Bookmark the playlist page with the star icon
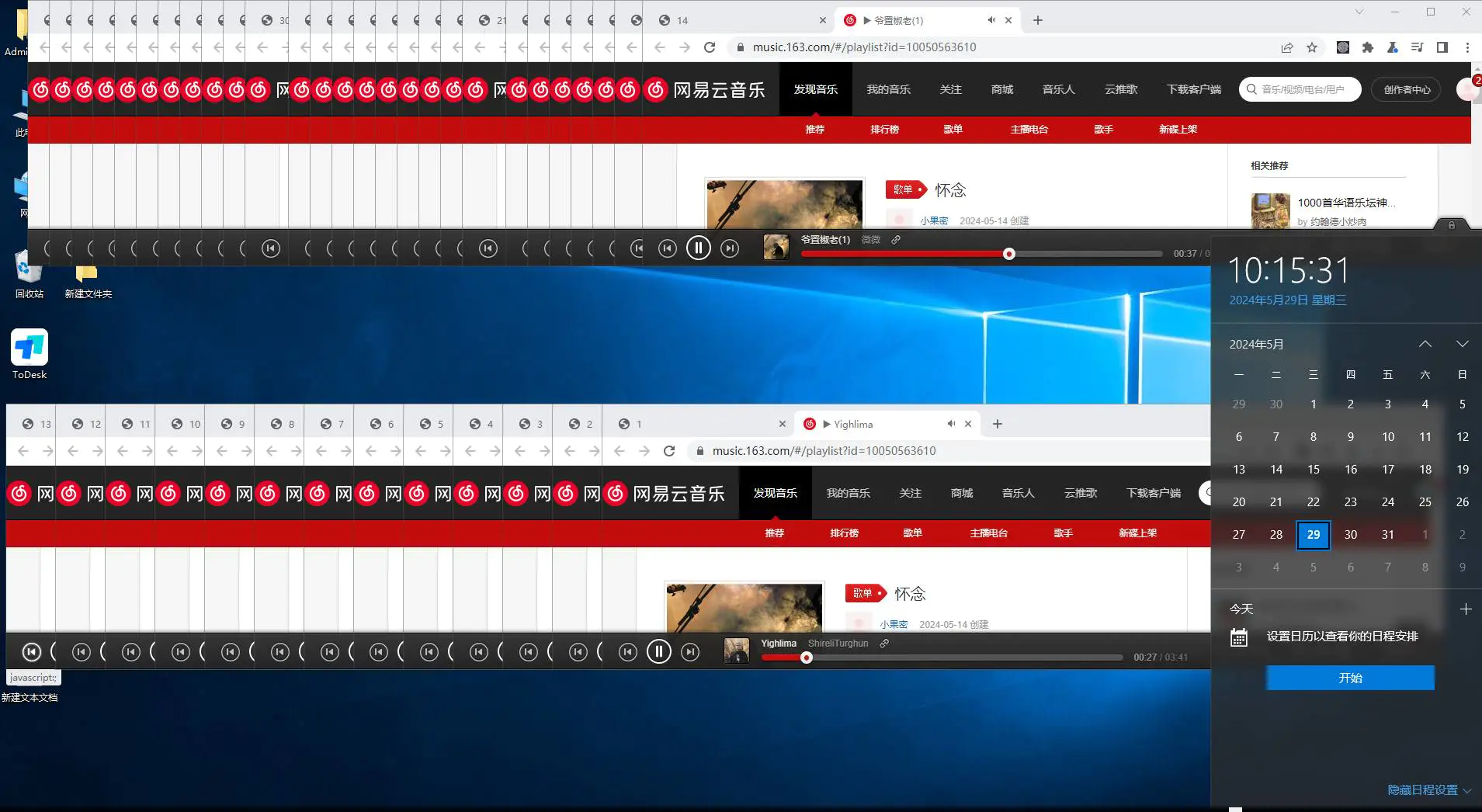1482x812 pixels. (1312, 47)
